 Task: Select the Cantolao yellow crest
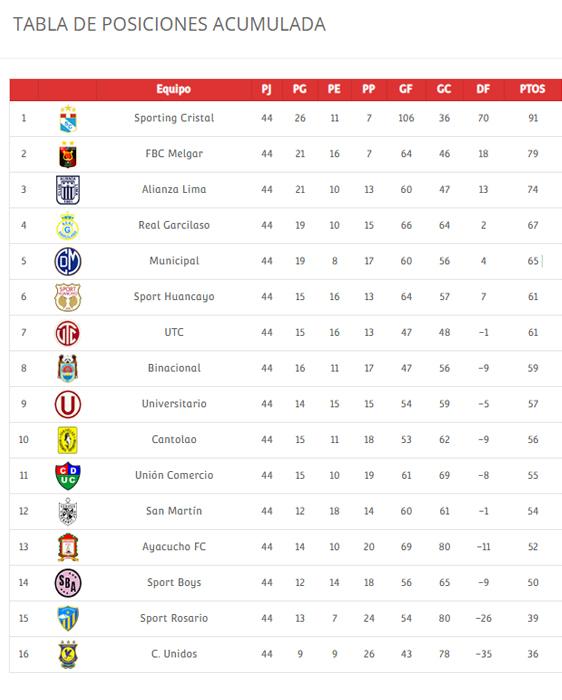click(68, 440)
